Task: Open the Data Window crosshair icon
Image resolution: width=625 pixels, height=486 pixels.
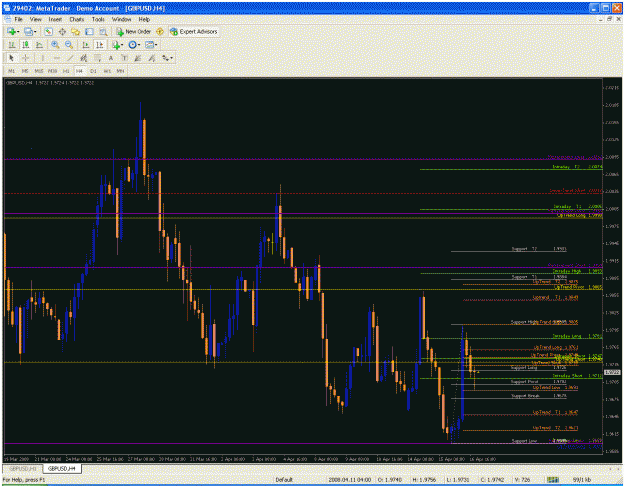Action: pos(62,31)
